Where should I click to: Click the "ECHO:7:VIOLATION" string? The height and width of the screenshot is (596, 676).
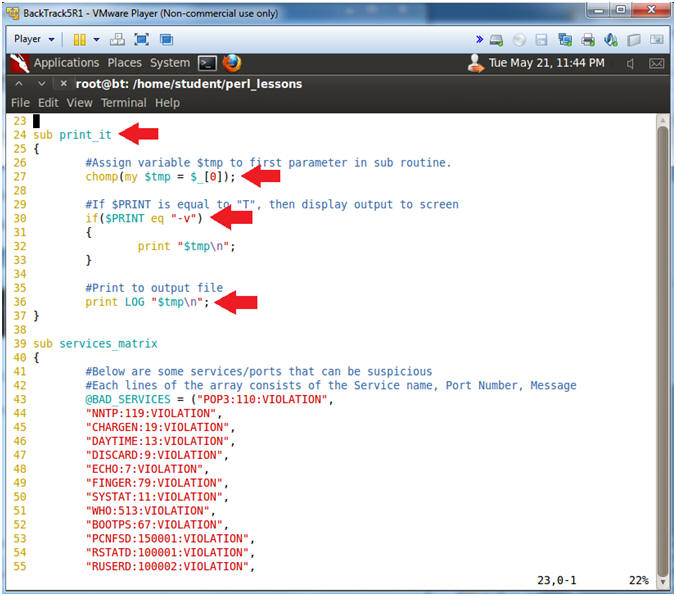pos(144,469)
